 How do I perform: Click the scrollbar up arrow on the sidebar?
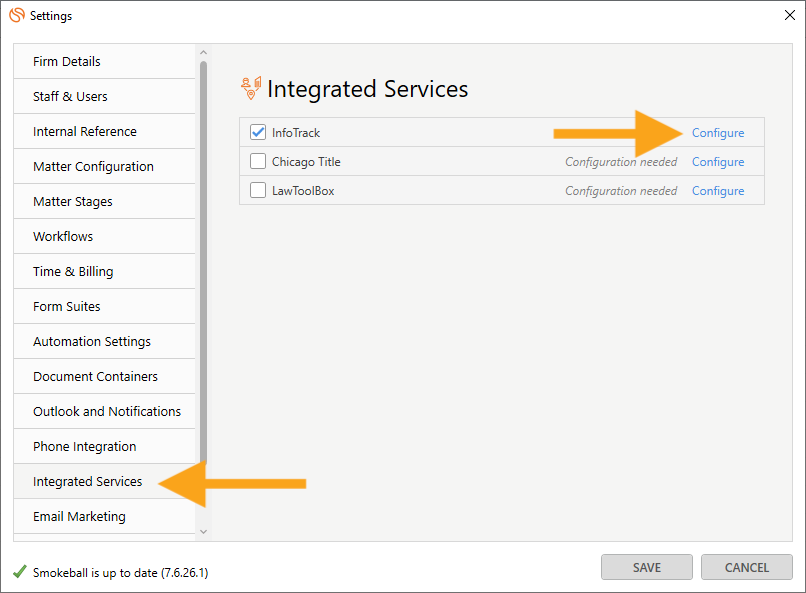203,50
